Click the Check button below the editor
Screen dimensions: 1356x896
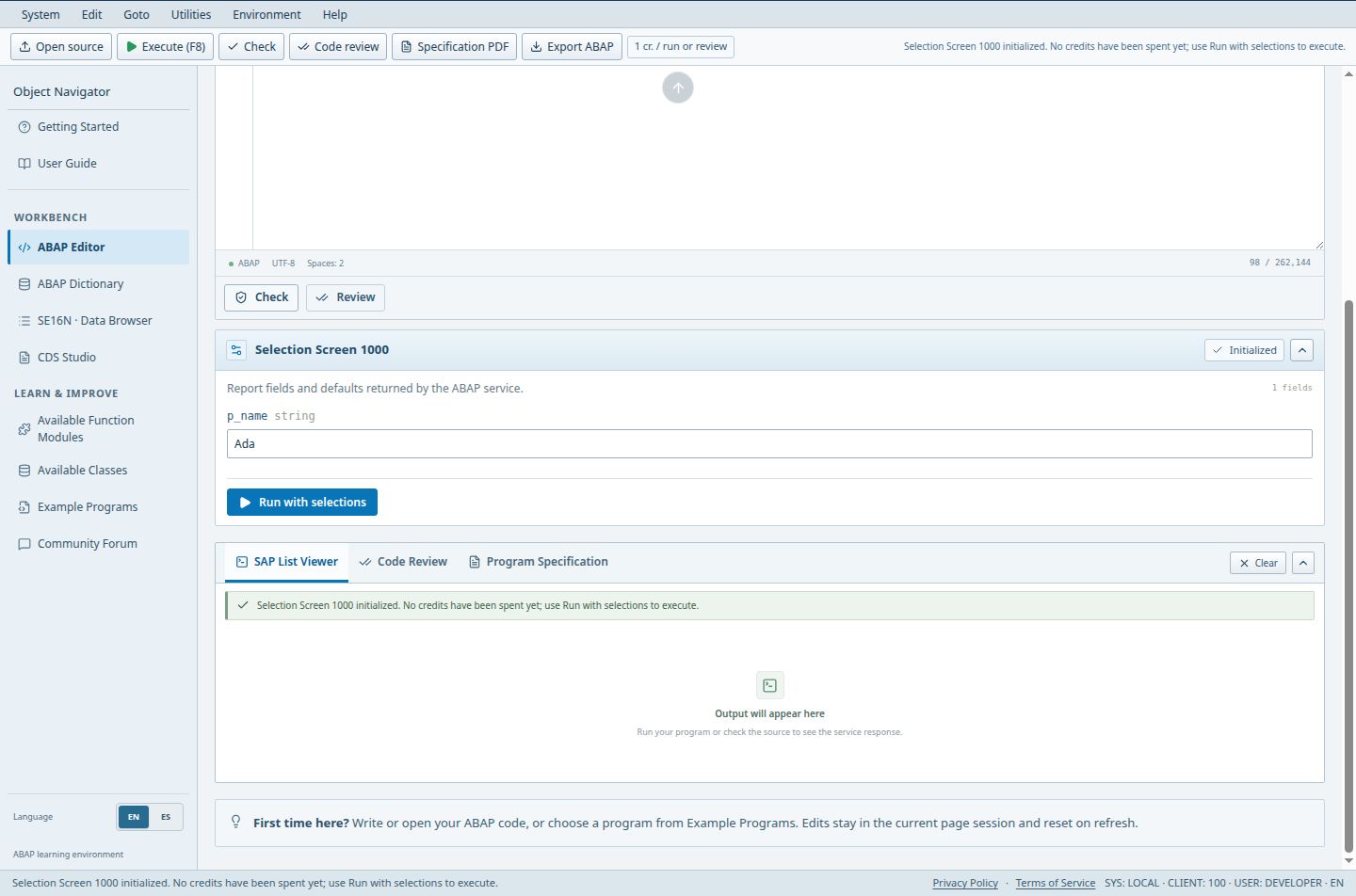point(262,297)
